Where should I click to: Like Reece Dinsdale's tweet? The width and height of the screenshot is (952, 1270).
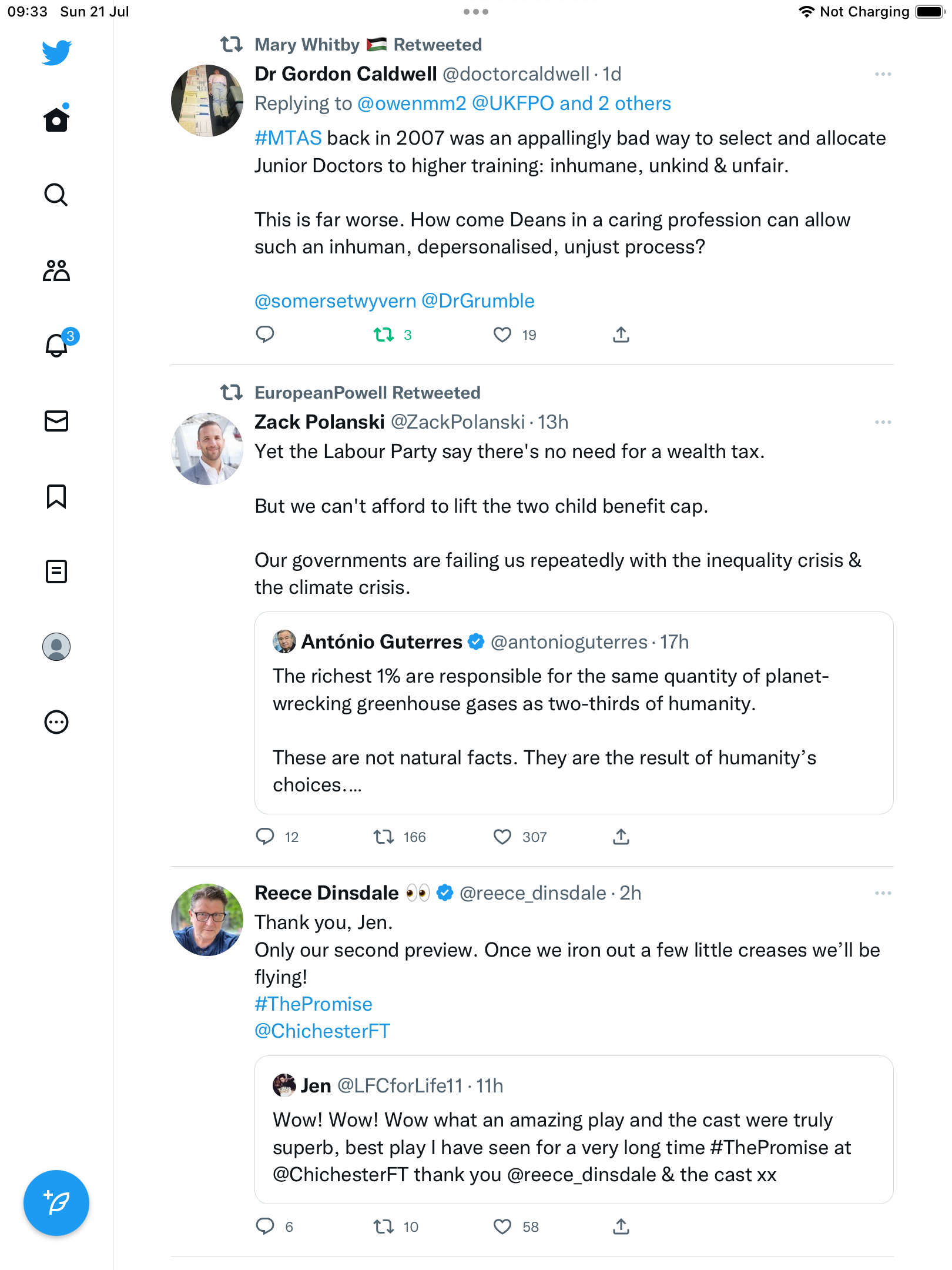pos(502,1226)
